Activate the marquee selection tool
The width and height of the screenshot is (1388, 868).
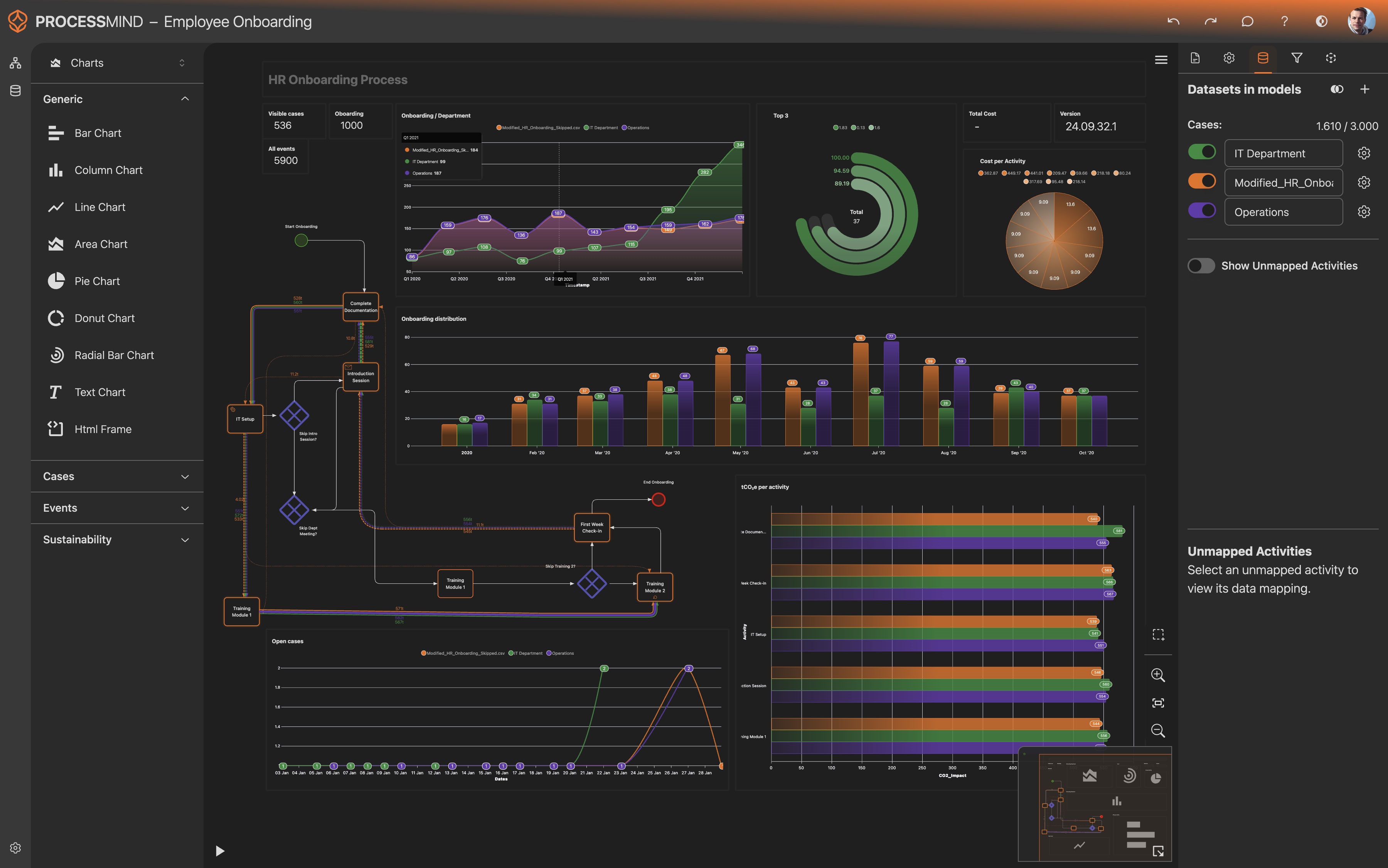[x=1158, y=634]
